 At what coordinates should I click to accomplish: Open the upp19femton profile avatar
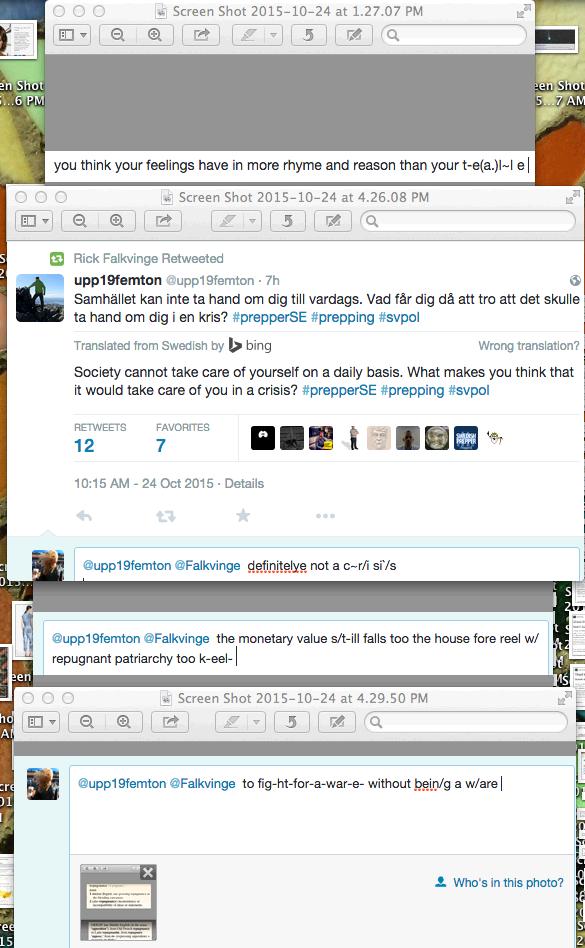(x=40, y=297)
